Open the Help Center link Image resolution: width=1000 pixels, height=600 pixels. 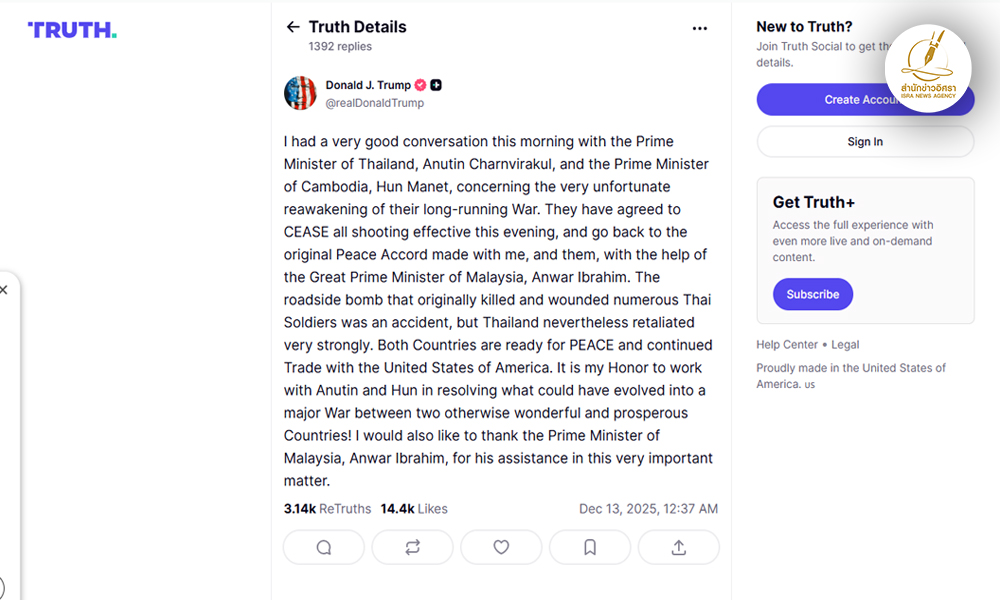[787, 344]
